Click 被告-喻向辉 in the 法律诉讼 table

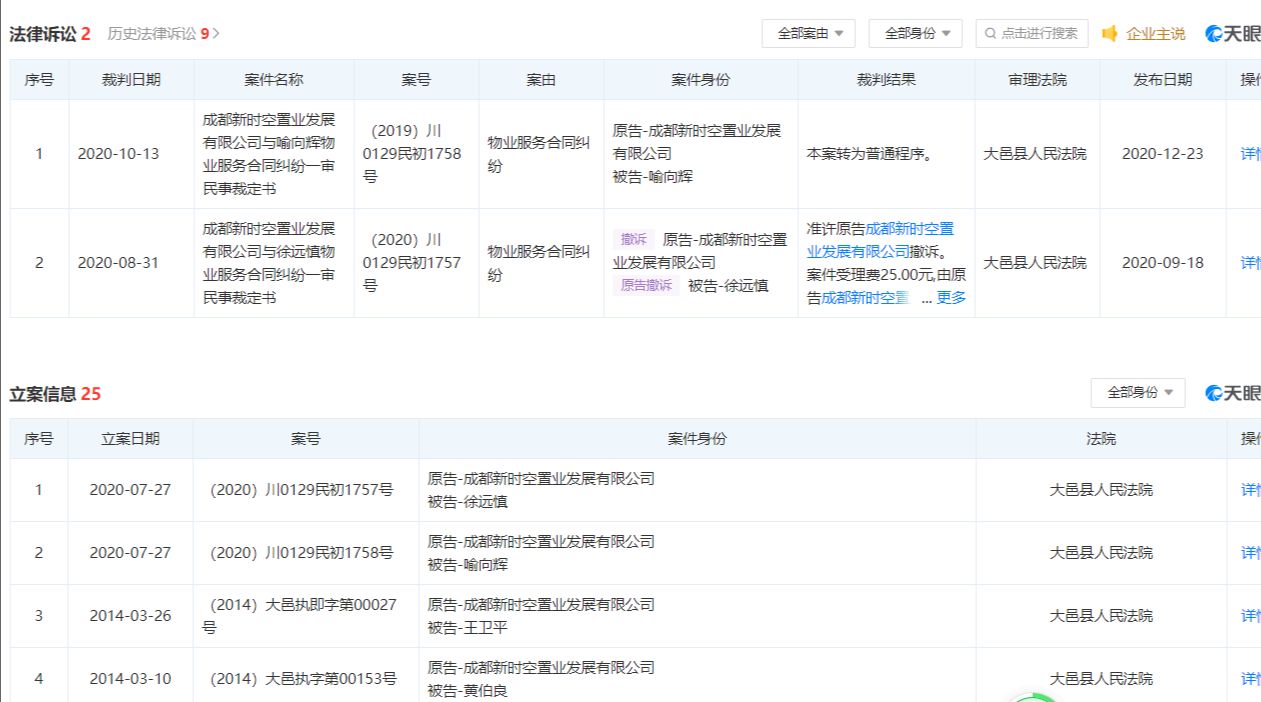(x=653, y=177)
